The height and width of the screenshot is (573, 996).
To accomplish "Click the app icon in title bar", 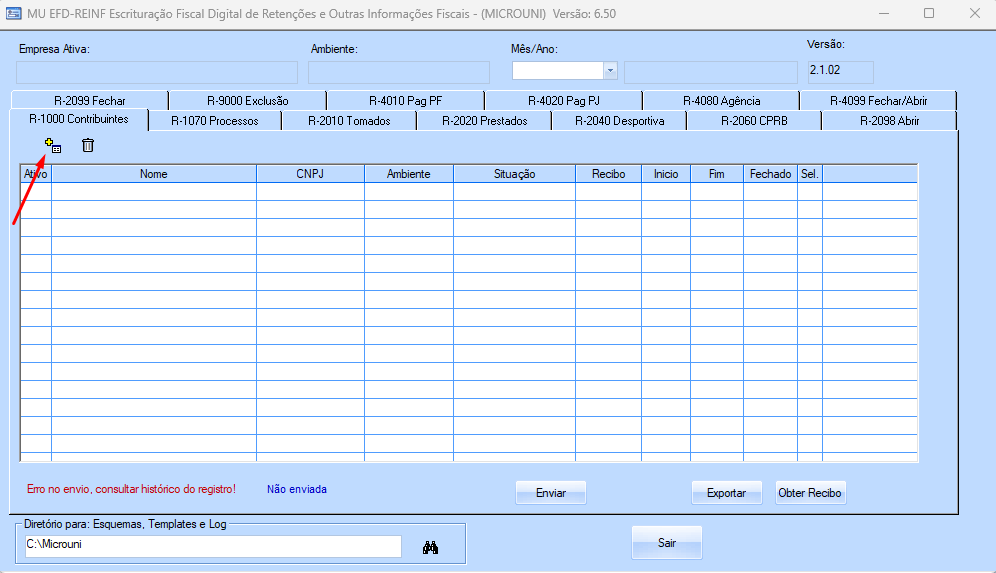I will click(13, 13).
